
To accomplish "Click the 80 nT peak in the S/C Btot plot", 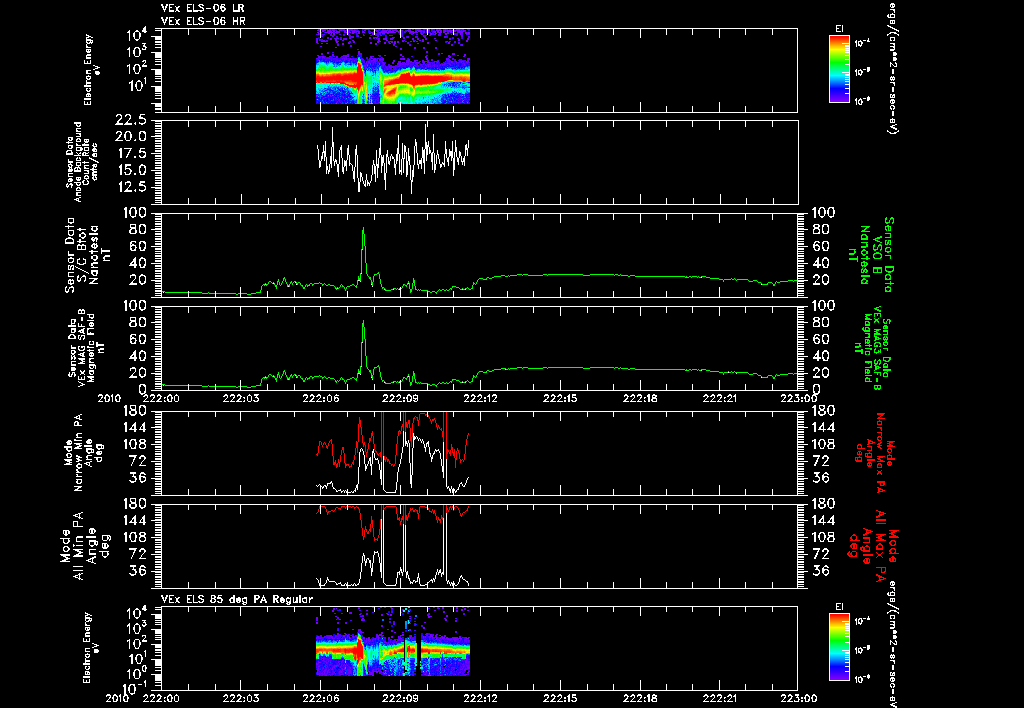I will (x=364, y=230).
